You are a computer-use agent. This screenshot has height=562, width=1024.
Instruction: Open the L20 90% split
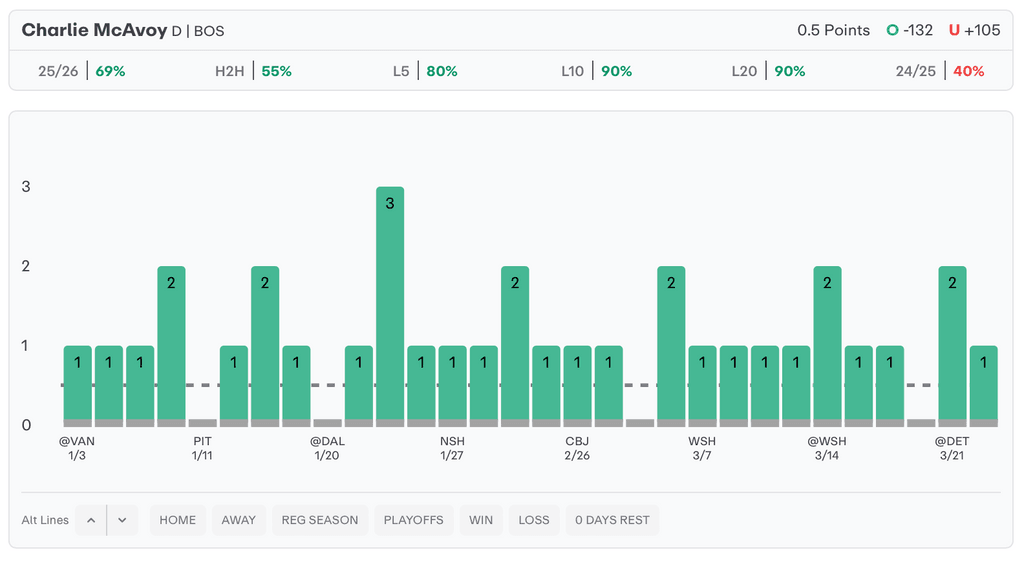pos(768,71)
